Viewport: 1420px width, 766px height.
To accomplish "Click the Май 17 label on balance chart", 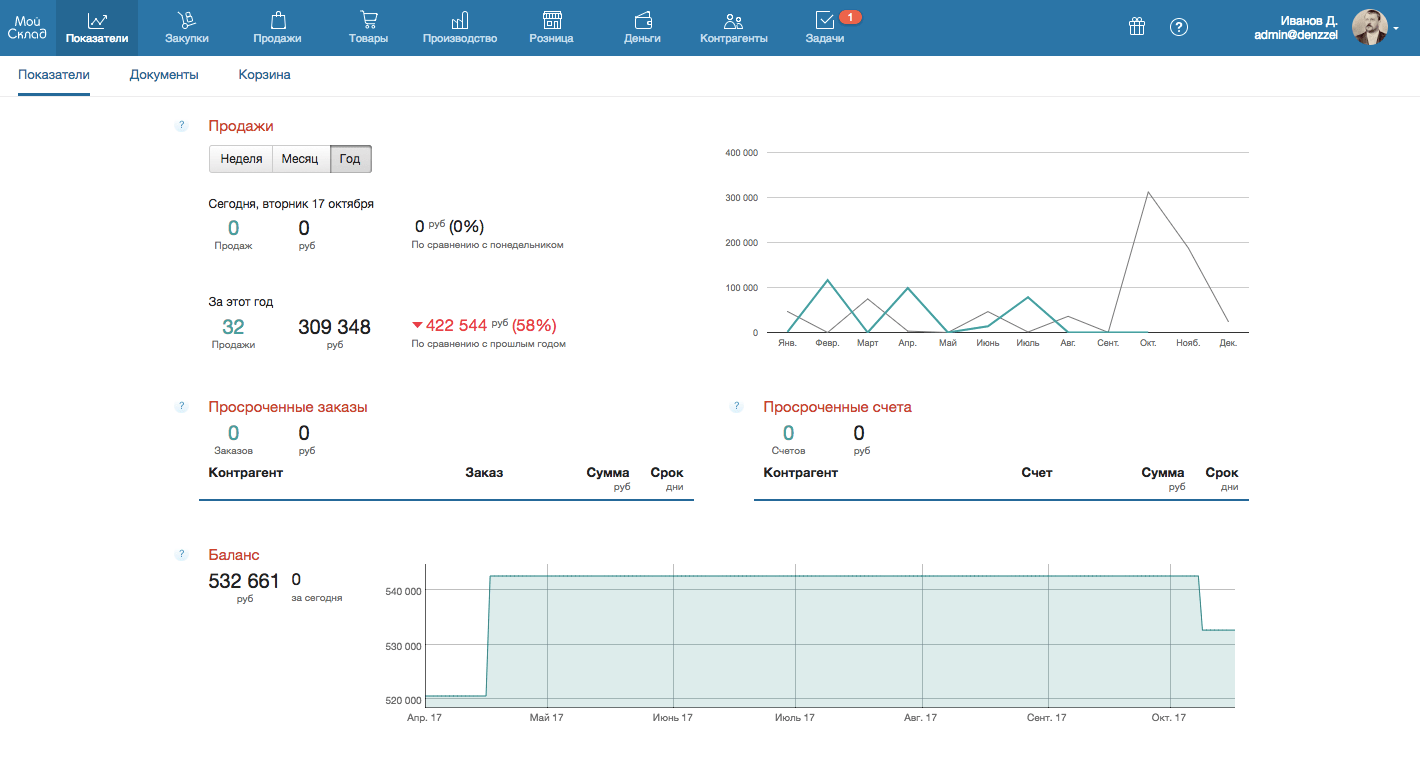I will (x=547, y=718).
